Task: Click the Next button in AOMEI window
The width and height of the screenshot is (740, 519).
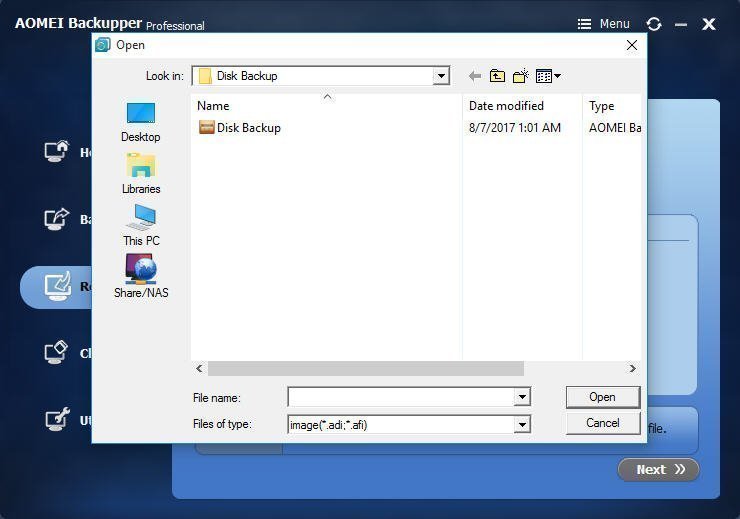Action: pos(658,469)
